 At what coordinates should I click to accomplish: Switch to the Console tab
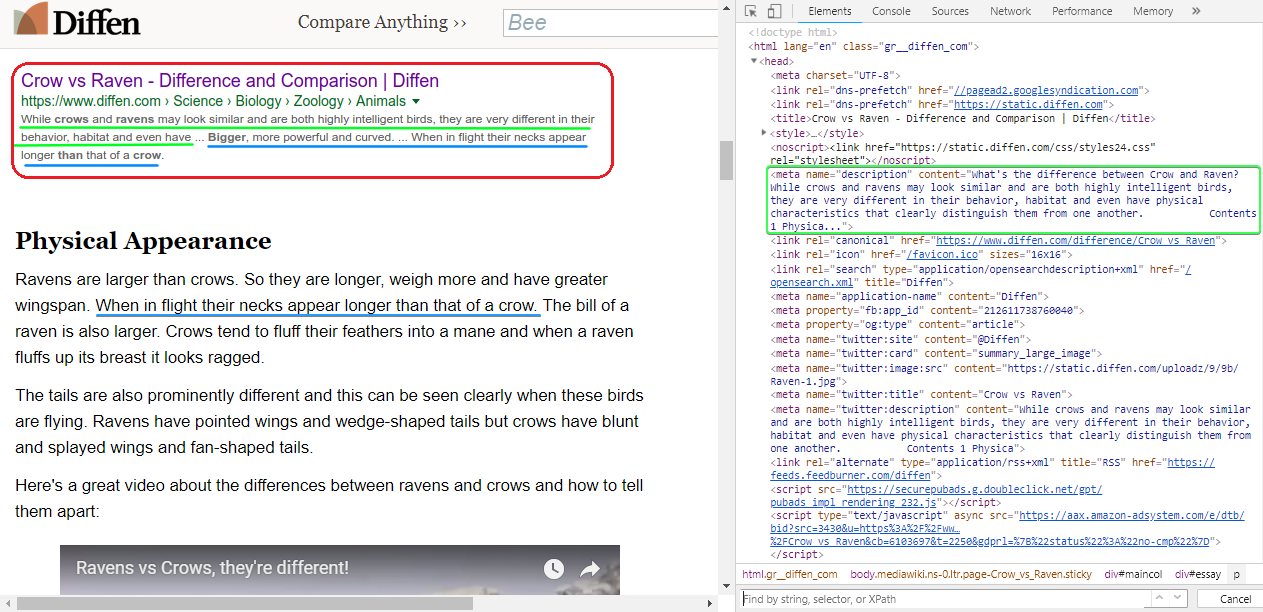coord(891,11)
